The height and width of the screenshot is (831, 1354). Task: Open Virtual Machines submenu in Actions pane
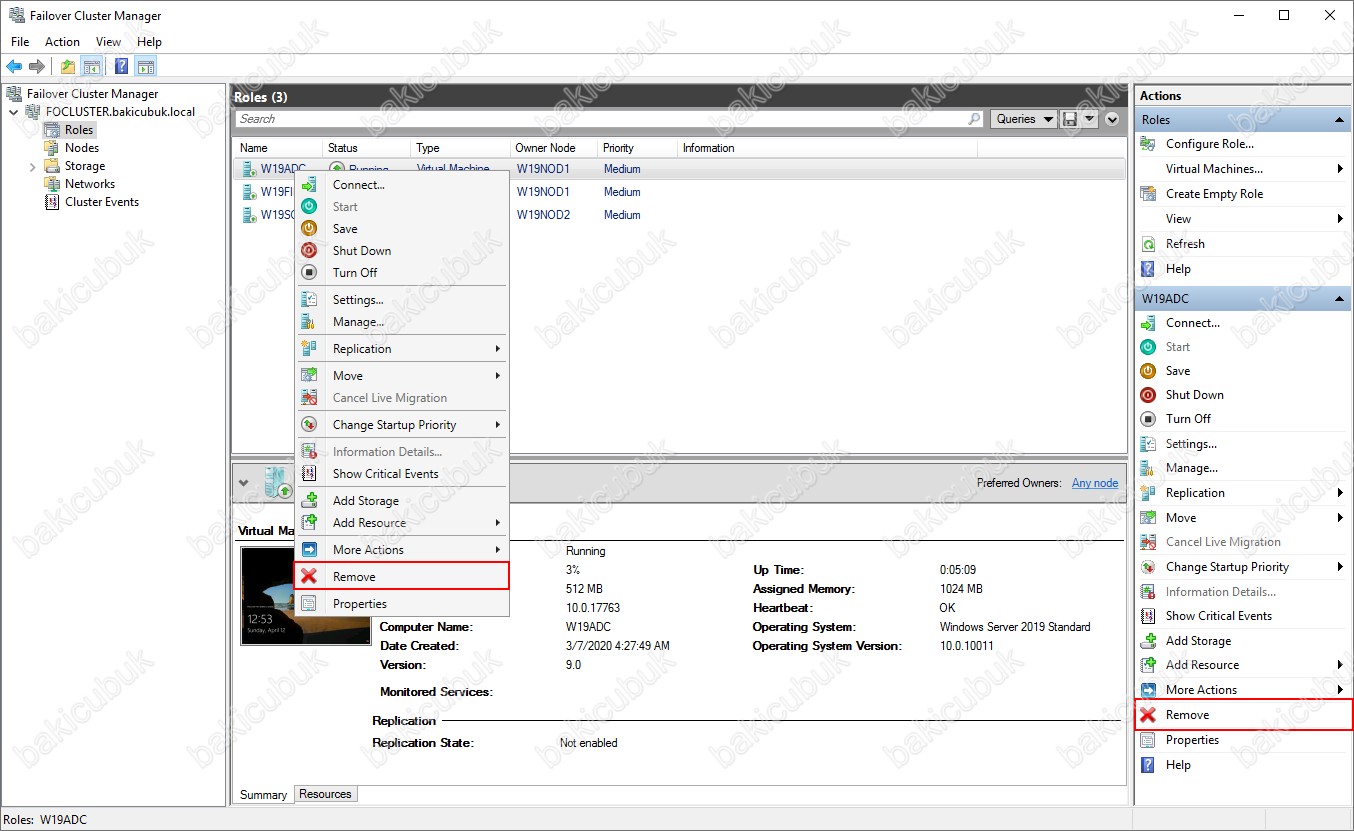(1243, 169)
